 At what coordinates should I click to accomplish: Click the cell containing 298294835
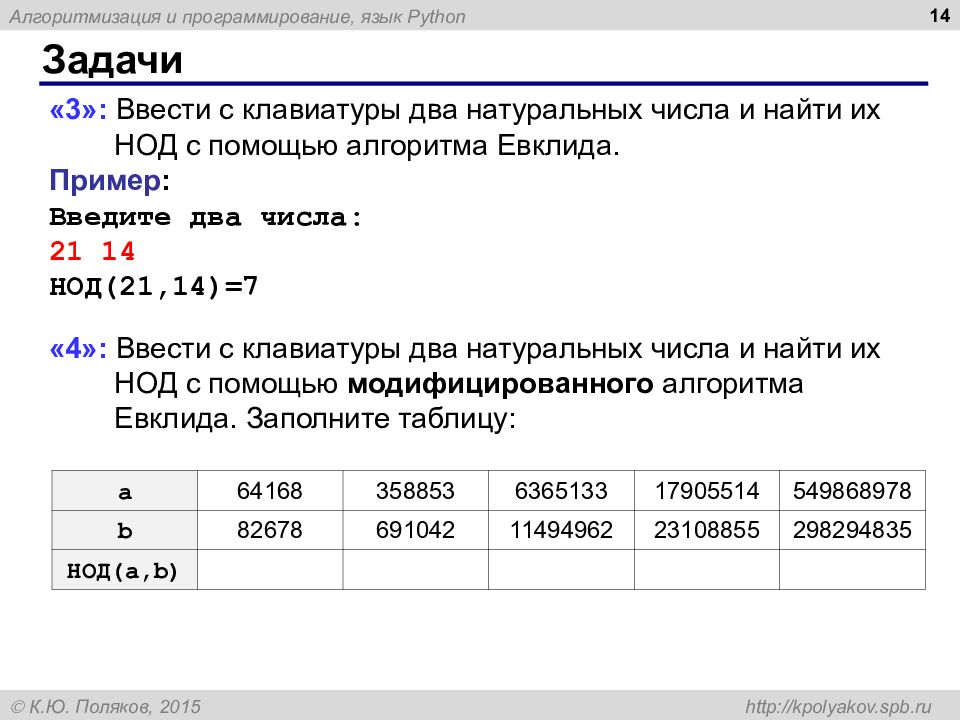coord(852,530)
